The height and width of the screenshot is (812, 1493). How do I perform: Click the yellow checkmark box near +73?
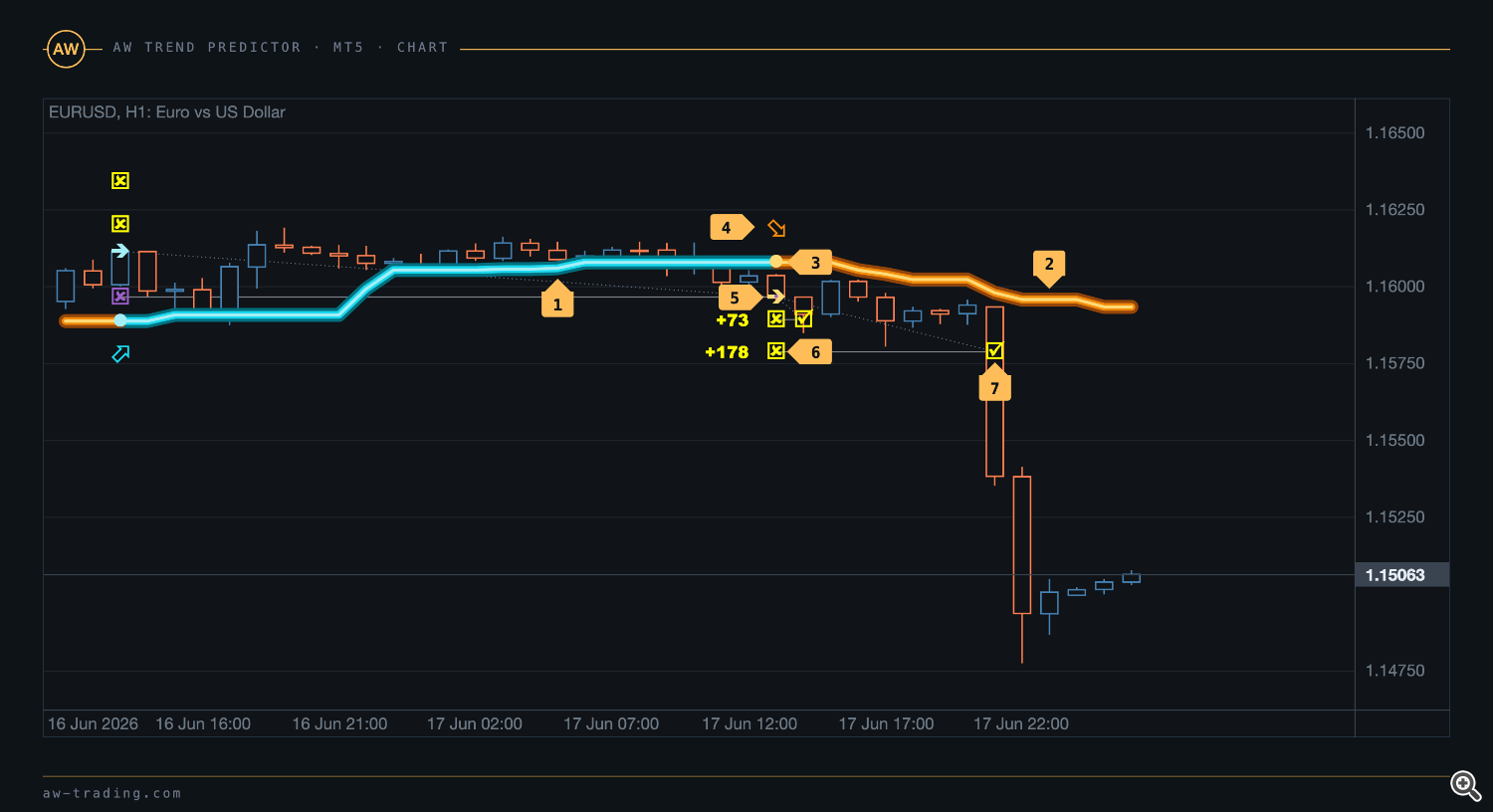pos(803,319)
